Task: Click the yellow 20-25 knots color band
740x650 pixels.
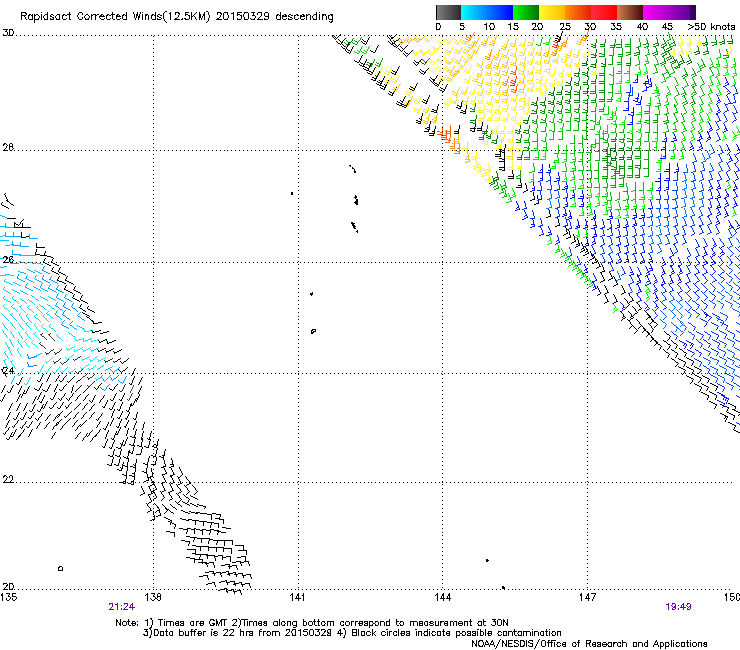Action: tap(552, 12)
